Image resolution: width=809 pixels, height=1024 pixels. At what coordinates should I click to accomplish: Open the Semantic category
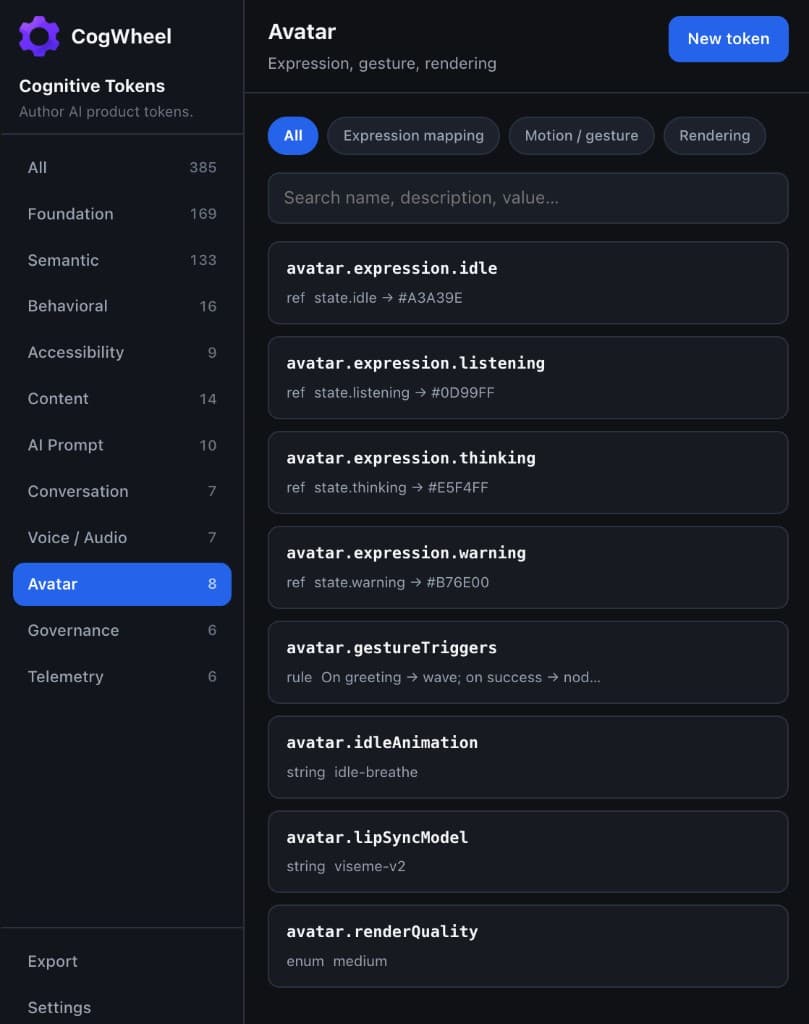tap(122, 261)
